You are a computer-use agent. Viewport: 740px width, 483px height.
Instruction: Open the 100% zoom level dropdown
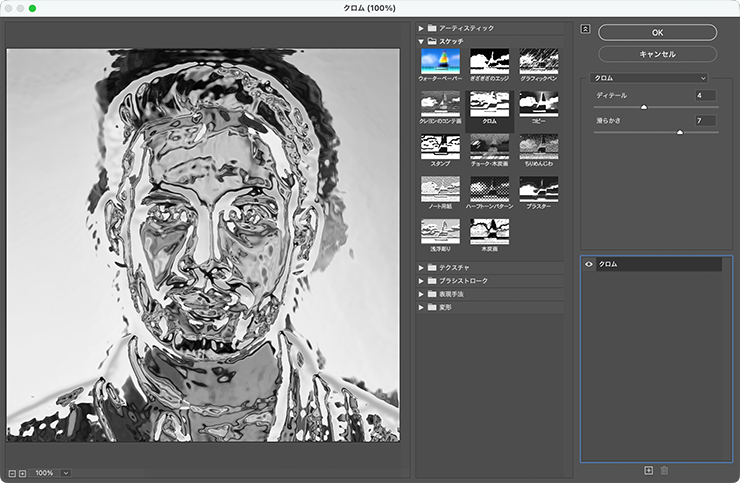point(66,472)
